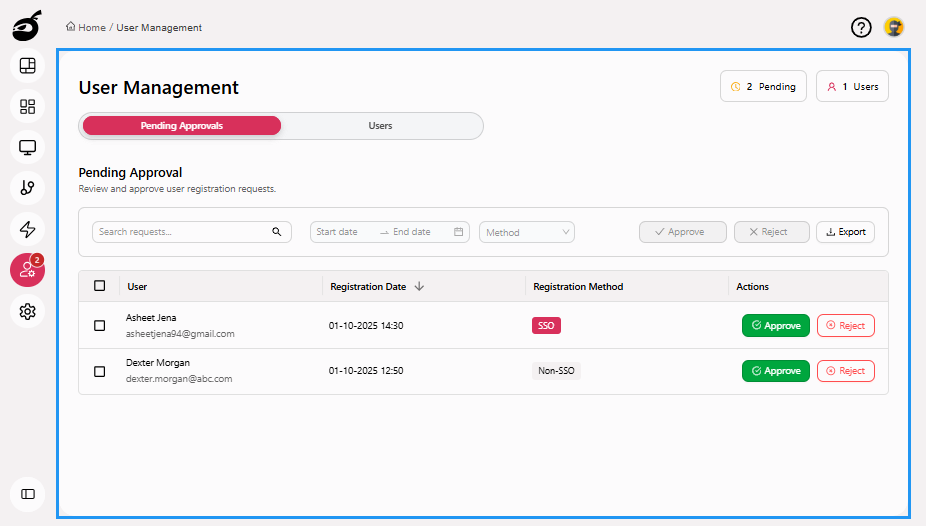Select the git branch sidebar icon

pos(27,188)
